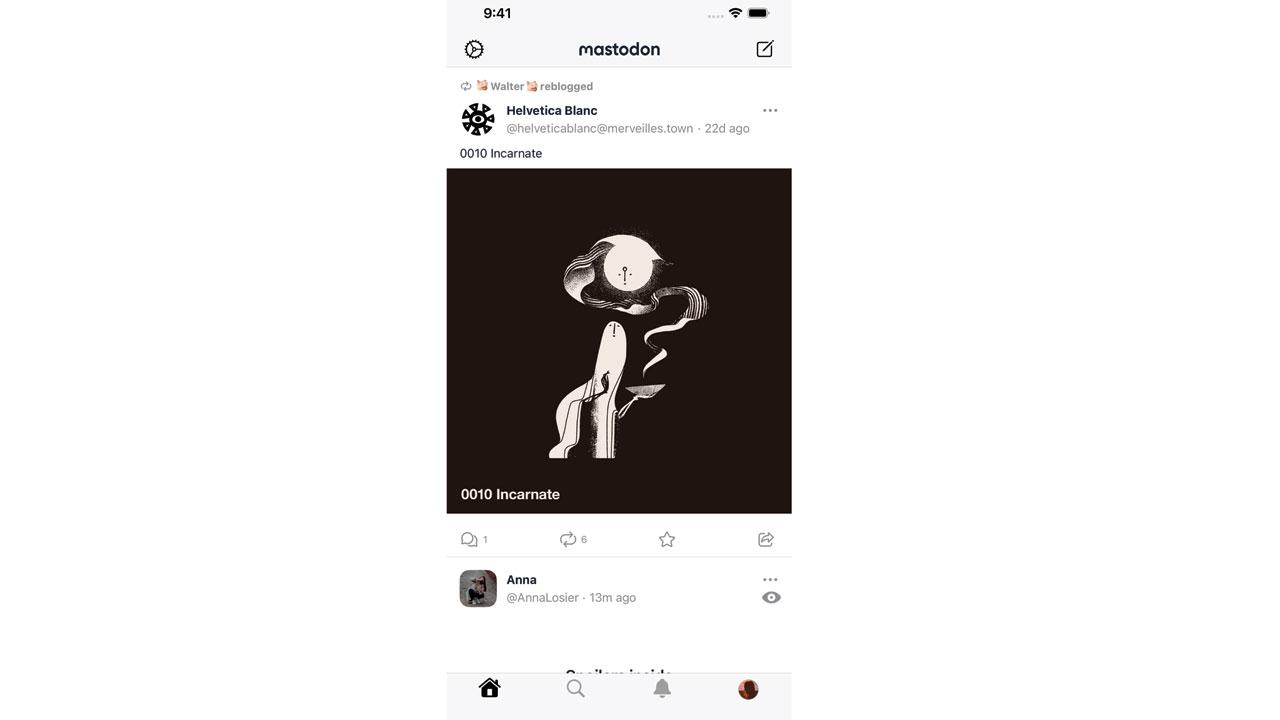Open the 0010 Incarnate artwork image

tap(619, 341)
